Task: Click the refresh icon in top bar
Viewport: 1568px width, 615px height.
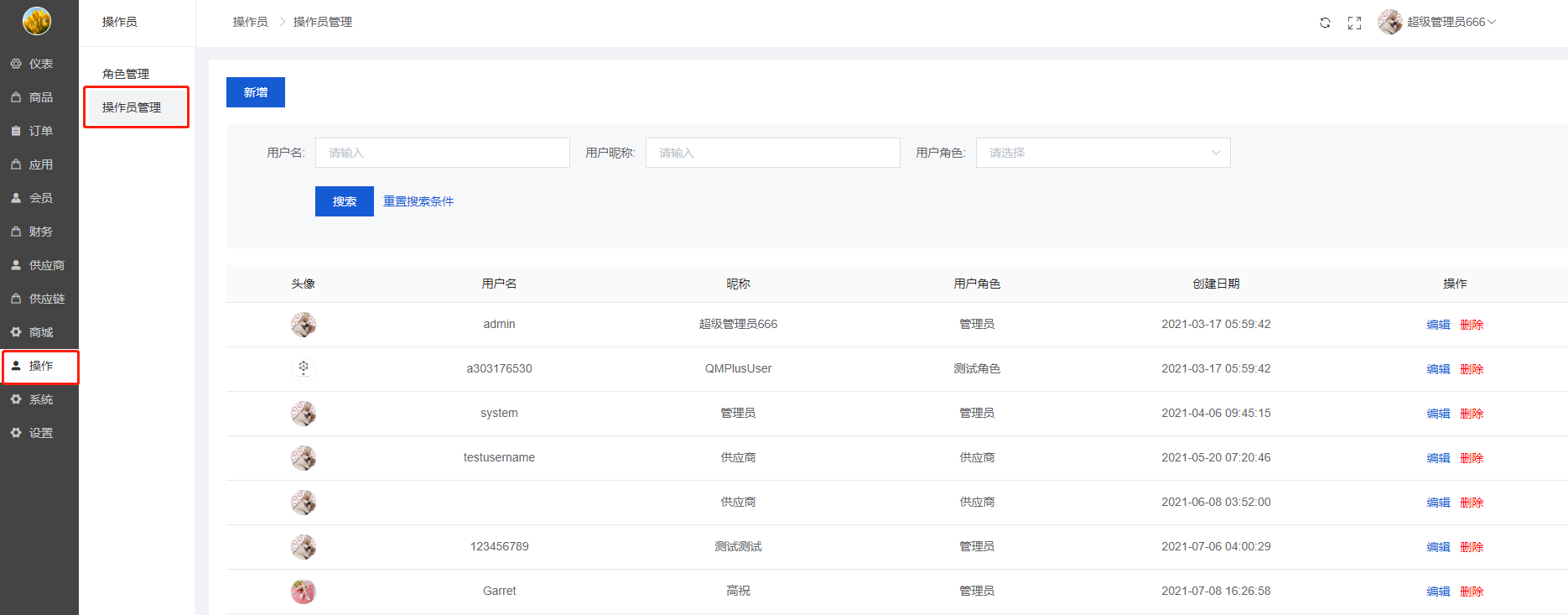Action: click(1325, 23)
